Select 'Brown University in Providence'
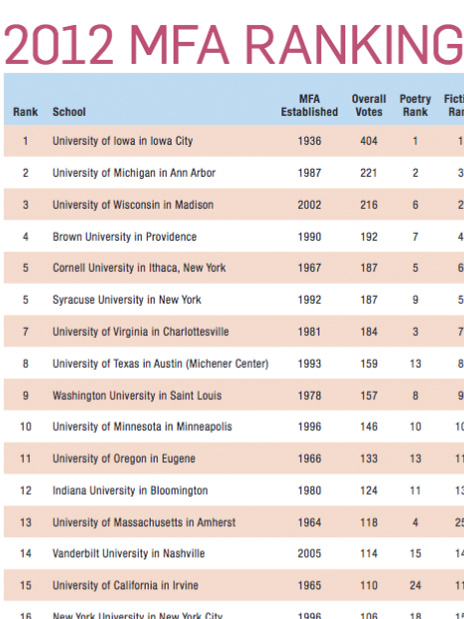 click(x=124, y=237)
